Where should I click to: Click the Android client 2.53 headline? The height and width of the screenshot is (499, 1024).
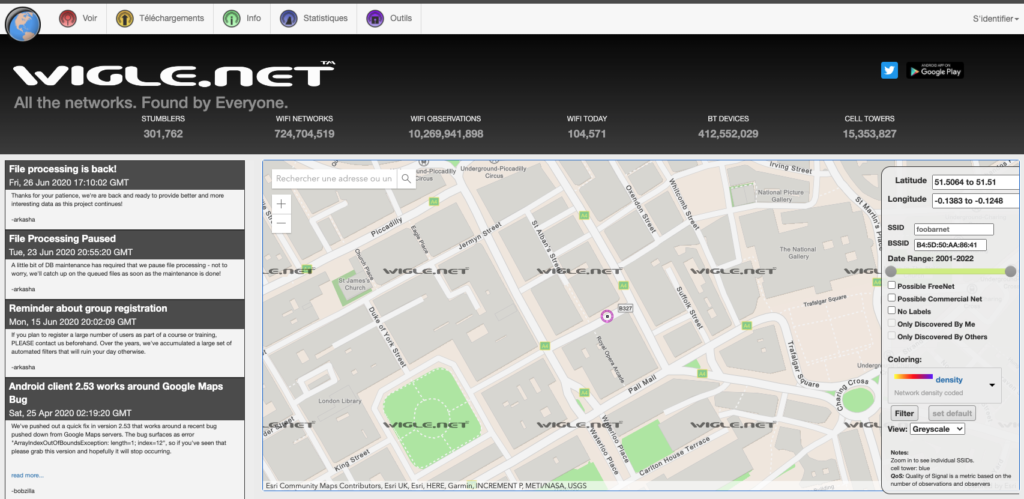116,393
